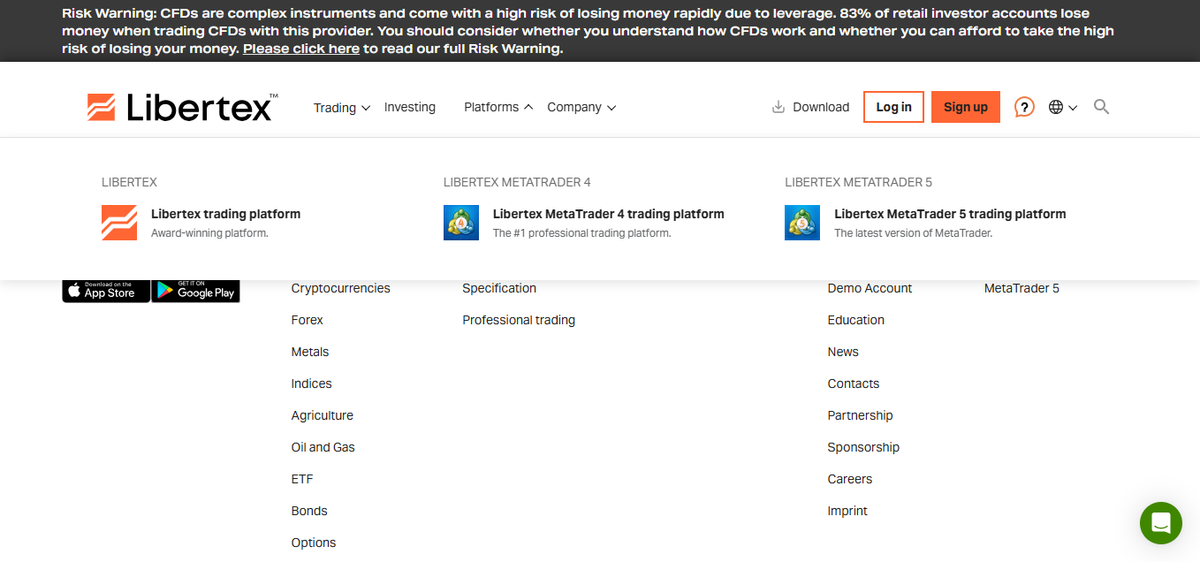Viewport: 1200px width, 562px height.
Task: Open the green live chat bubble
Action: (1161, 523)
